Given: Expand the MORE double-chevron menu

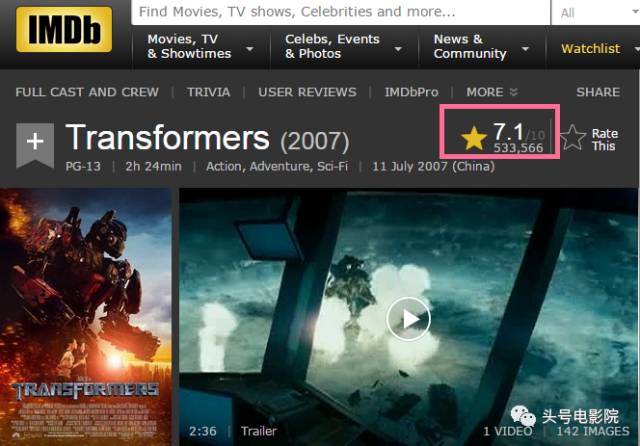Looking at the screenshot, I should [492, 92].
